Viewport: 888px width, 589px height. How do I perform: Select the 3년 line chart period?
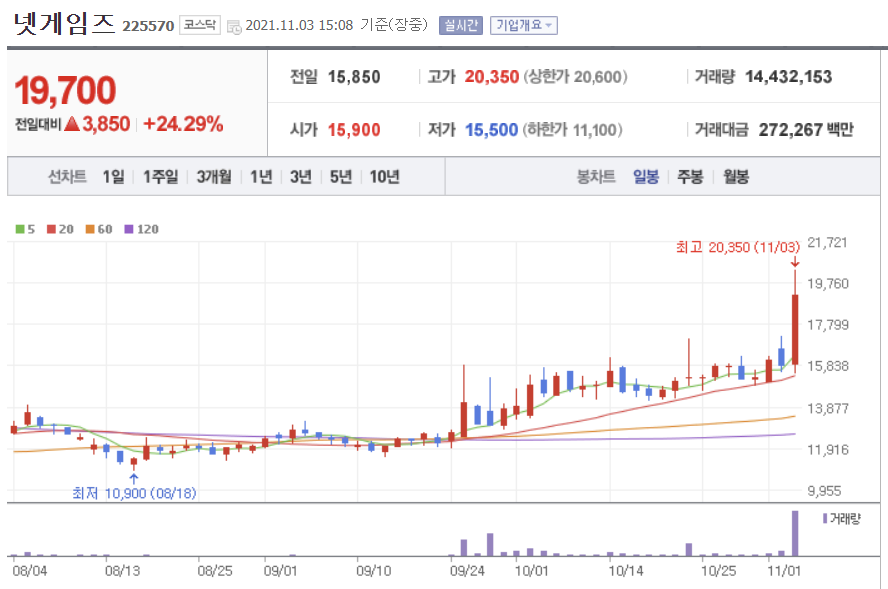[301, 177]
